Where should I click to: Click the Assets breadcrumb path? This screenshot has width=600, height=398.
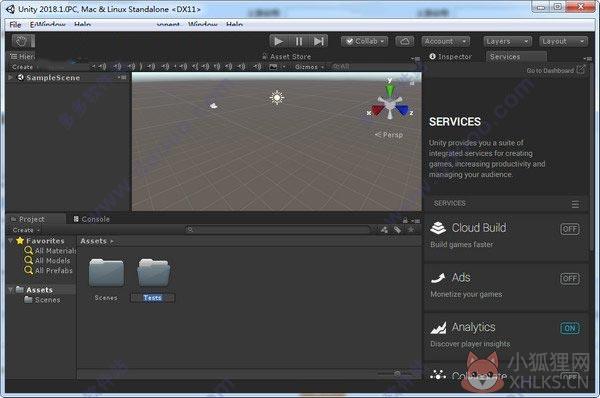click(x=94, y=241)
